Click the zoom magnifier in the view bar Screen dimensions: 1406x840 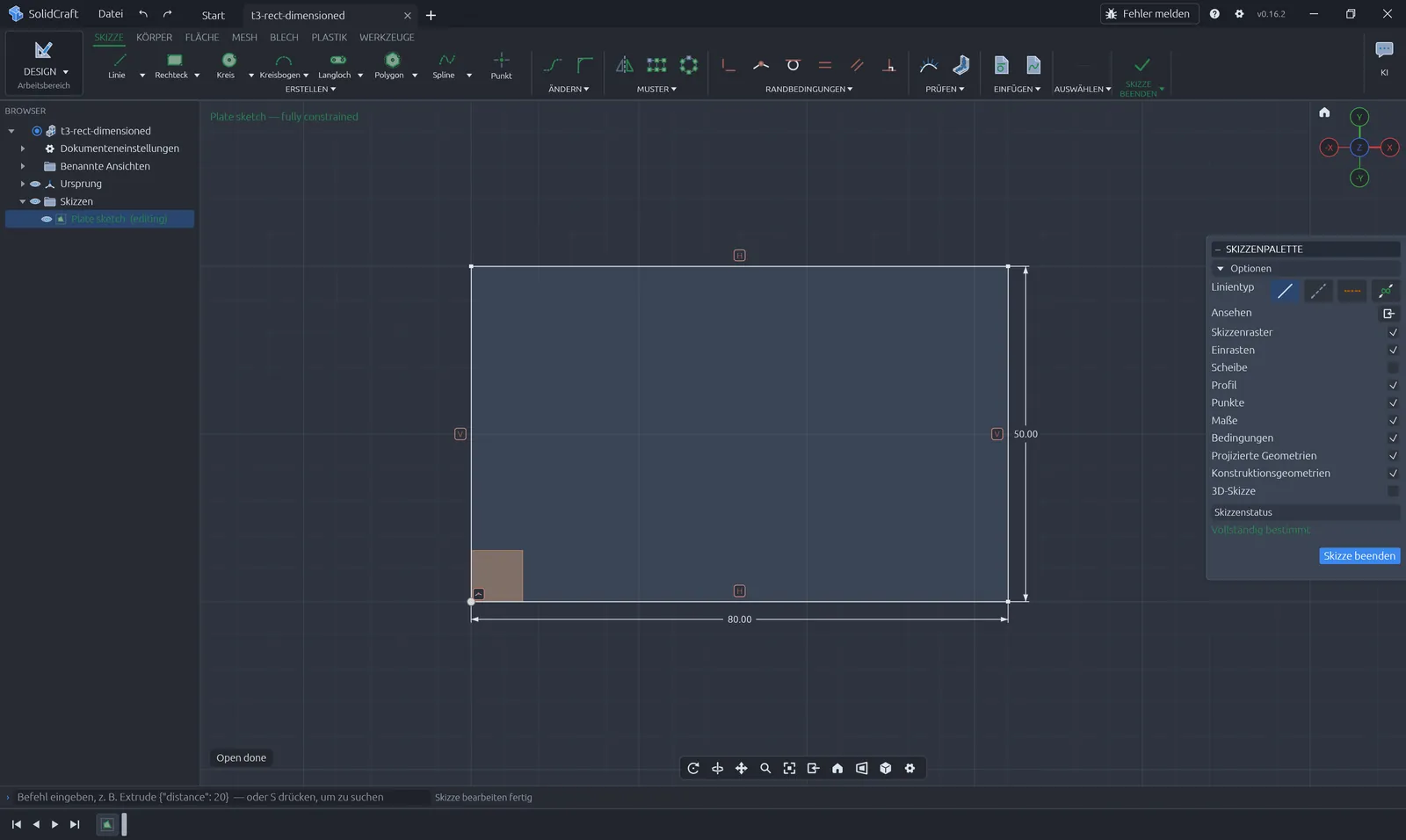pyautogui.click(x=765, y=768)
